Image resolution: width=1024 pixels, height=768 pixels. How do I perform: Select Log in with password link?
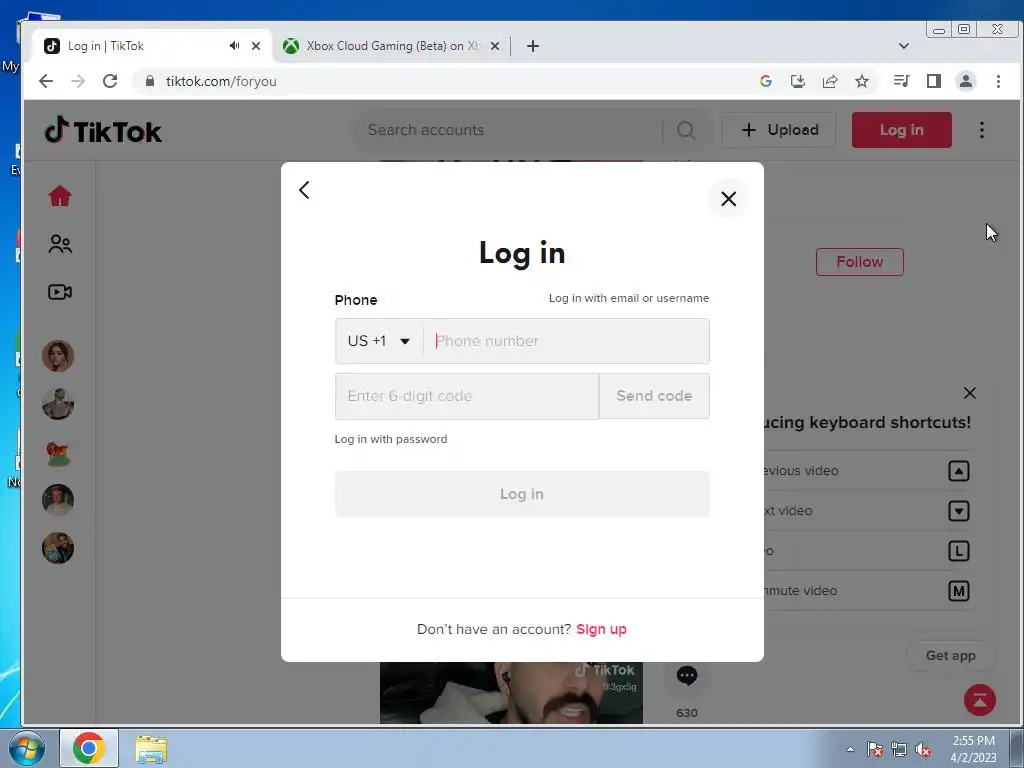(391, 439)
